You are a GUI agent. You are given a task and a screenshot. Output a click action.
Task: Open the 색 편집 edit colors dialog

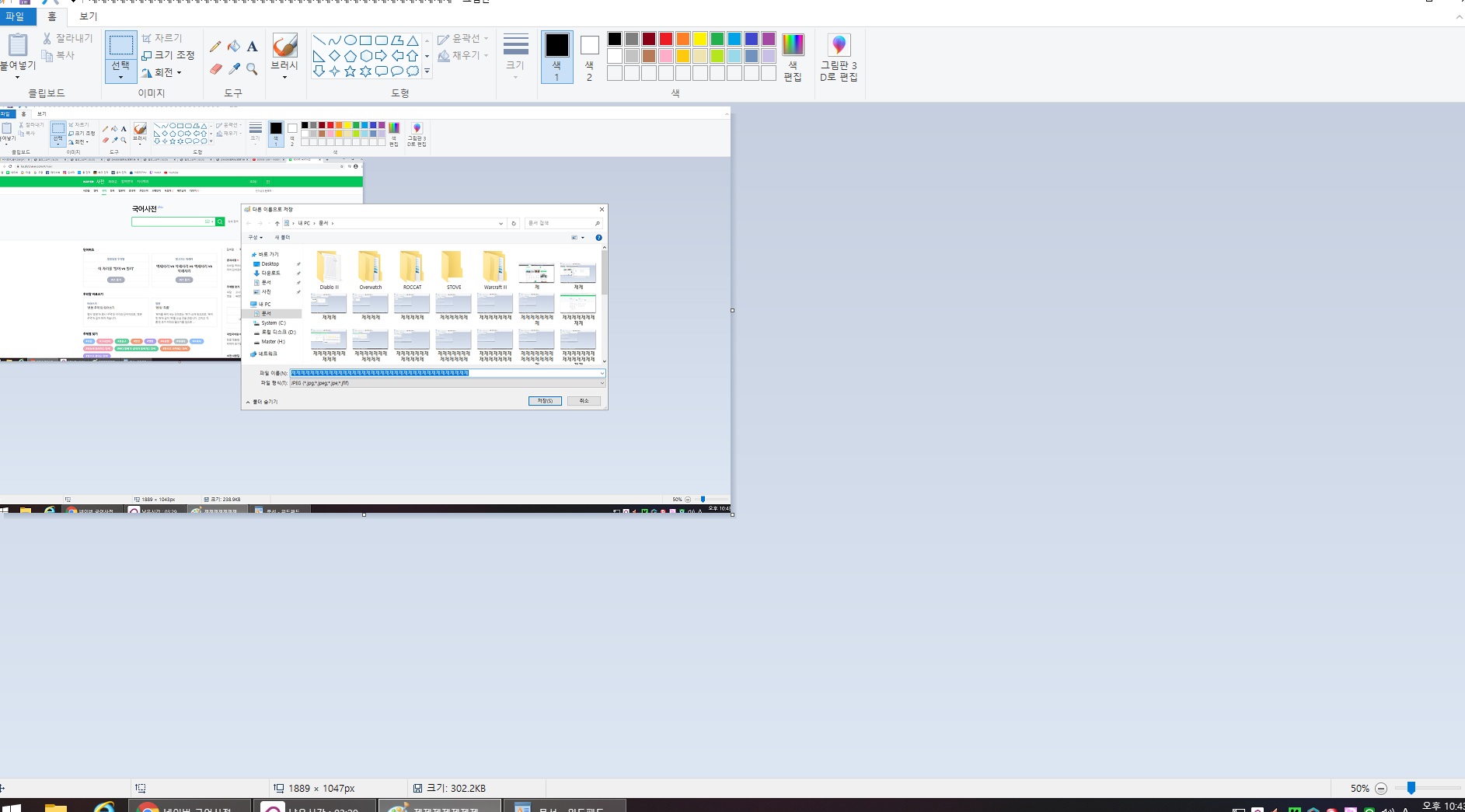pos(793,57)
